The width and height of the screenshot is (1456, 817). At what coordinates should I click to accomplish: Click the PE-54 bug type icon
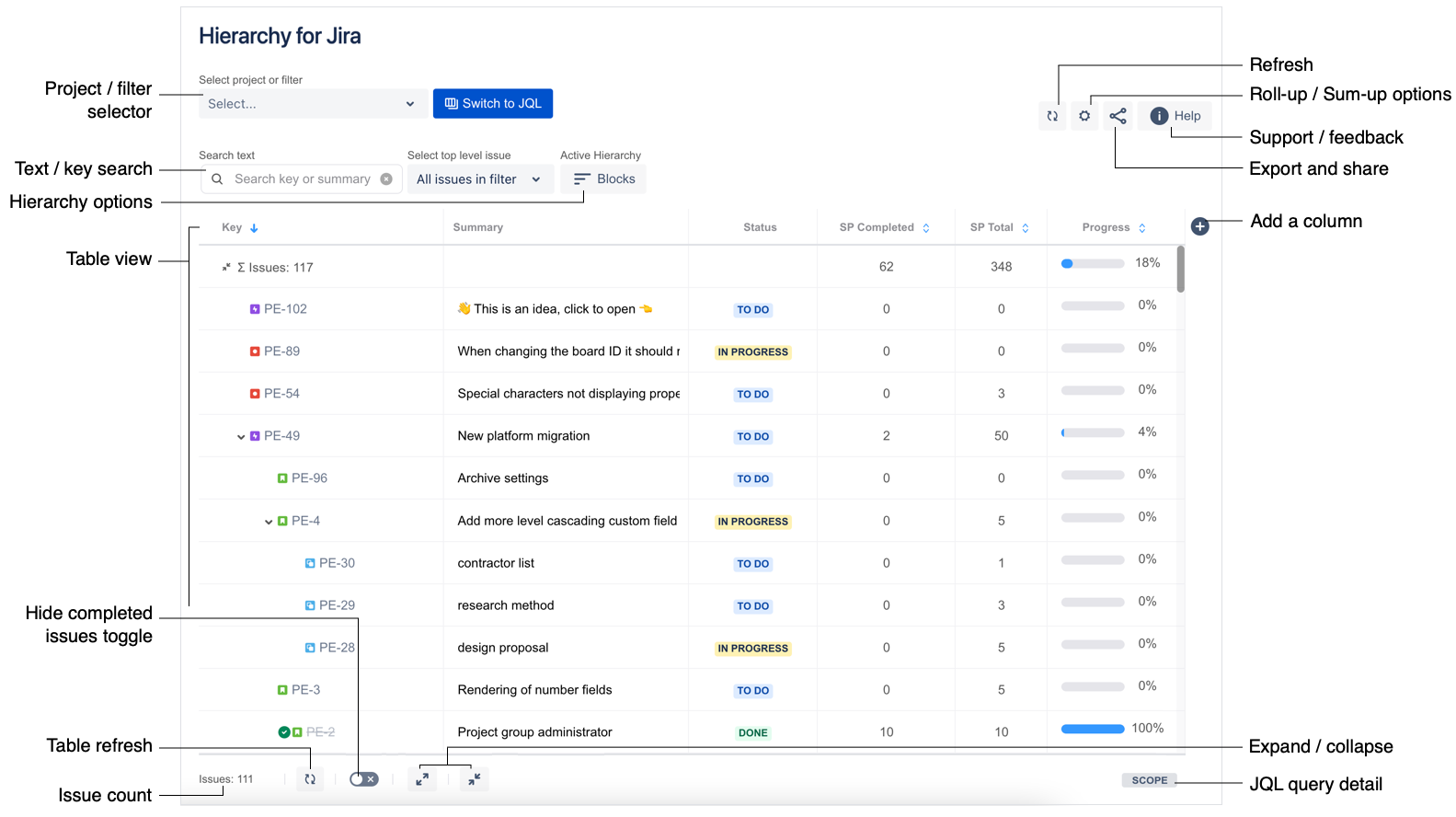255,394
